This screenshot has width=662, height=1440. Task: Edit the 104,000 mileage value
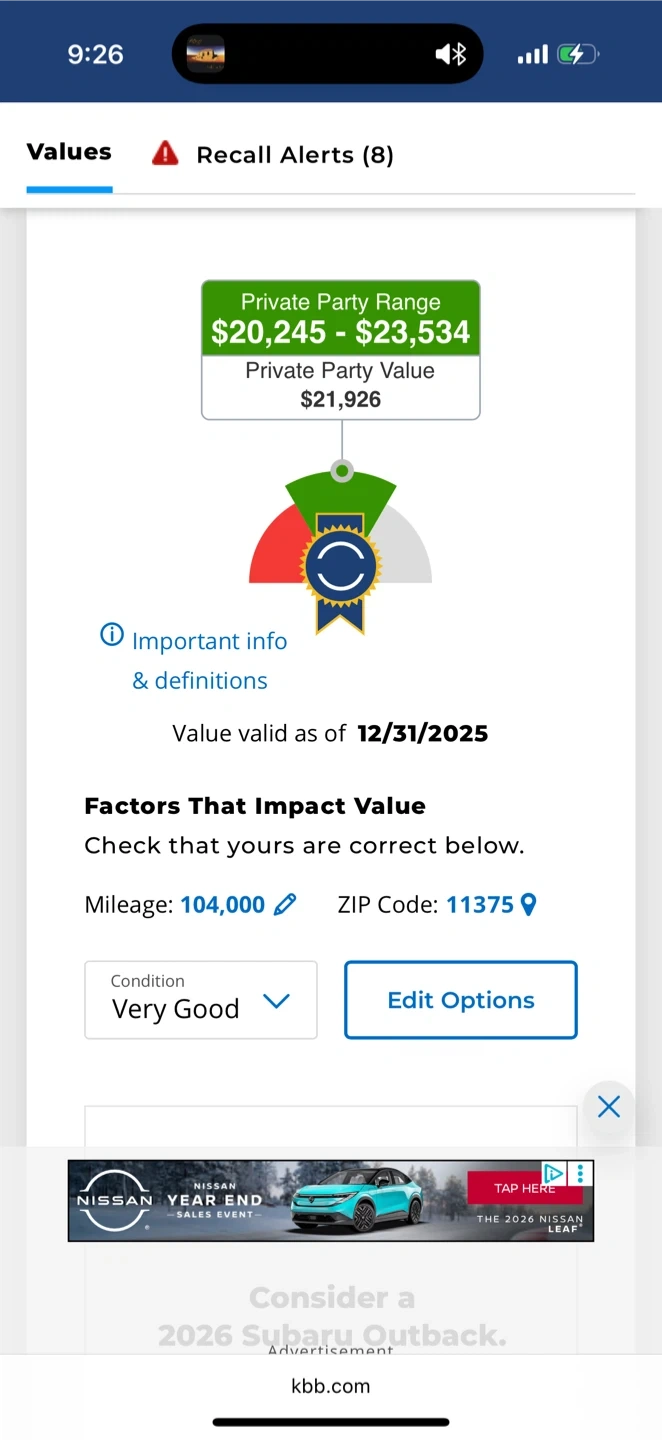pyautogui.click(x=222, y=905)
